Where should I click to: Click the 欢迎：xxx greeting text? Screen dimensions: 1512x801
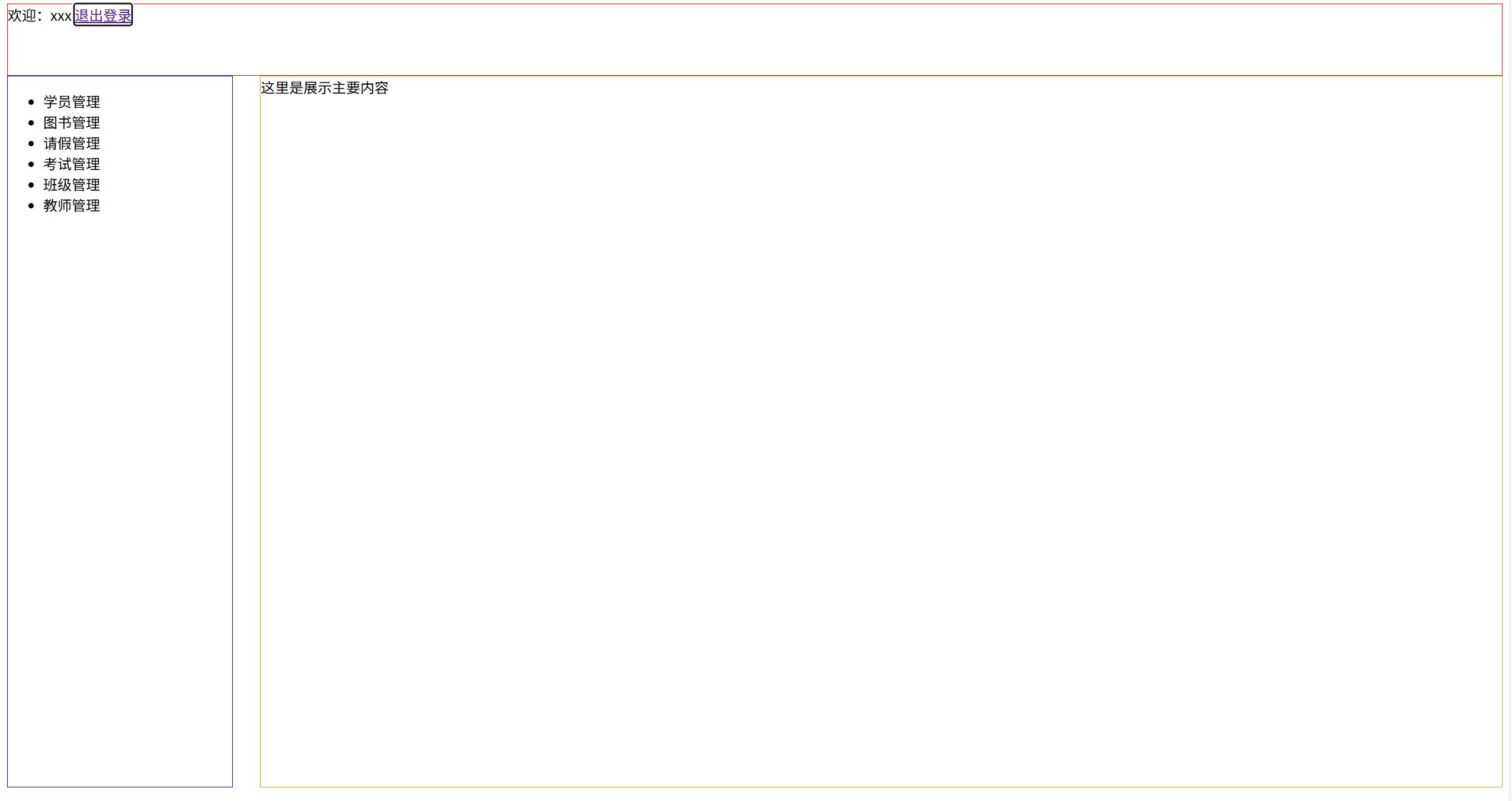pos(40,16)
